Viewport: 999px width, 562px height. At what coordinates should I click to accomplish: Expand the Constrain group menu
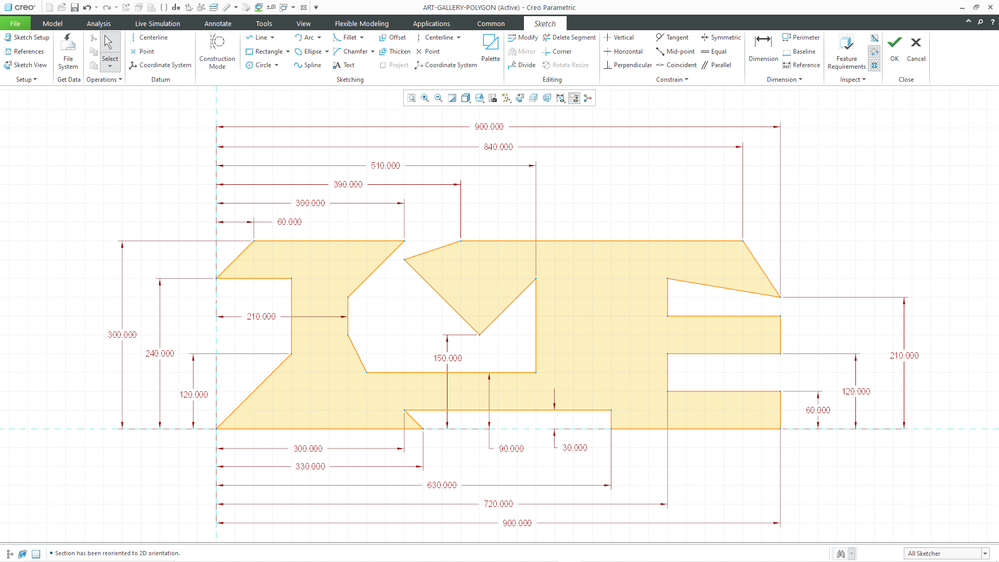671,79
